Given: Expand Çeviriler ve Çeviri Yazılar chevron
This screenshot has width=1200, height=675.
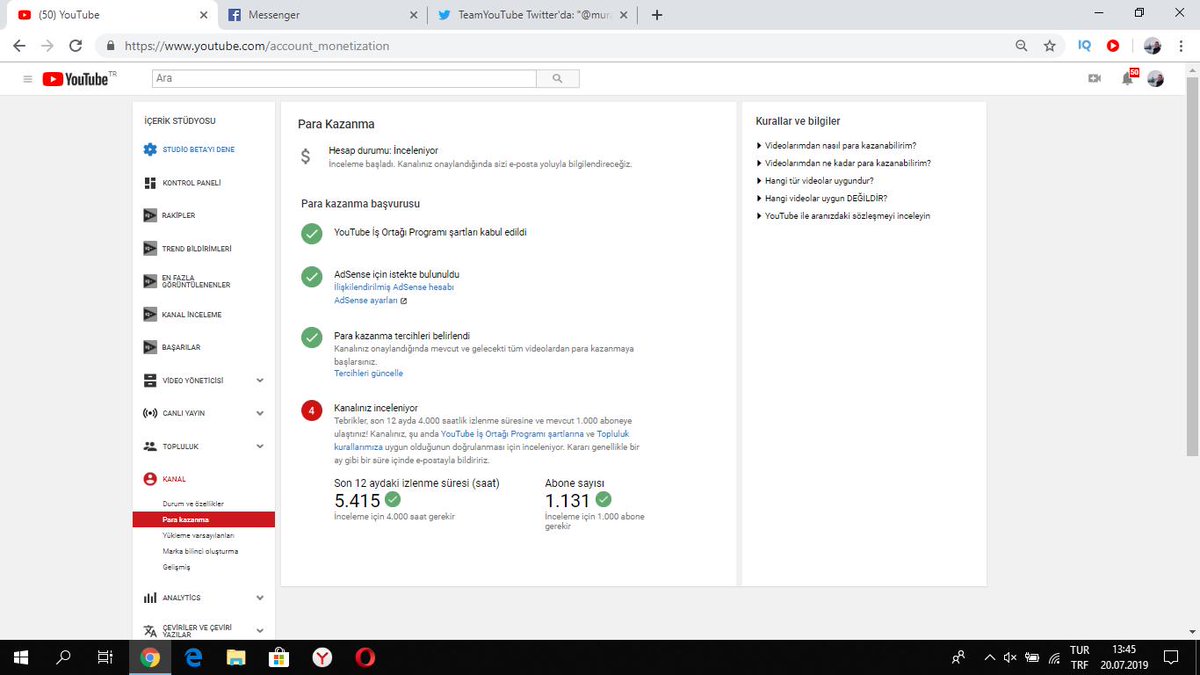Looking at the screenshot, I should 260,631.
